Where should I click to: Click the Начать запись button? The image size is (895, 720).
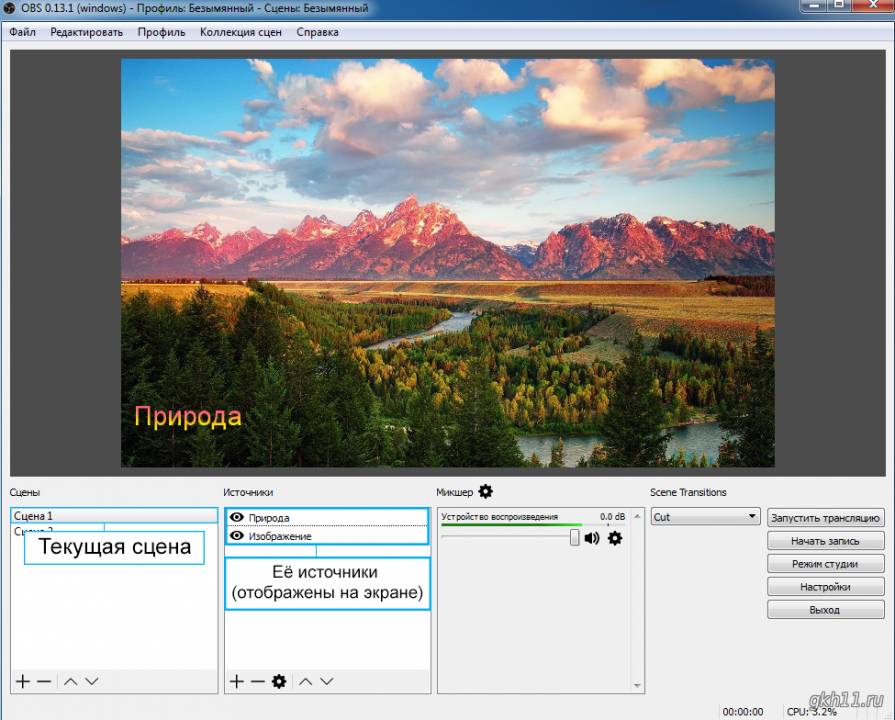tap(825, 541)
